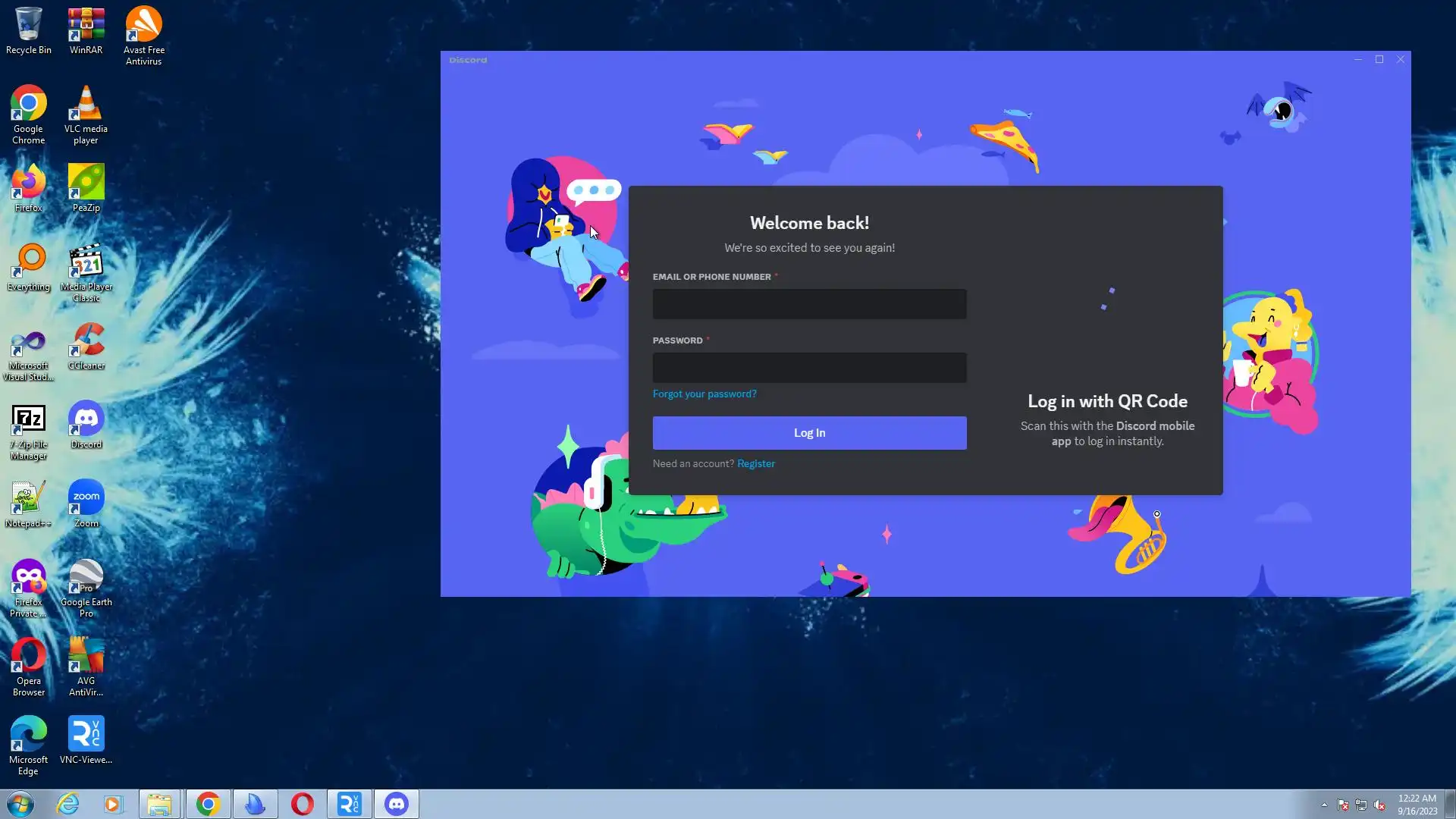1456x819 pixels.
Task: Open the taskbar clock and date
Action: pyautogui.click(x=1417, y=805)
